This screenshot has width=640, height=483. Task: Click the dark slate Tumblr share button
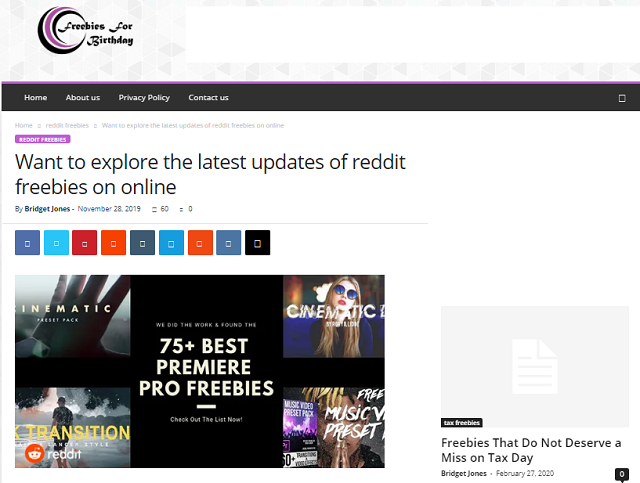(143, 243)
